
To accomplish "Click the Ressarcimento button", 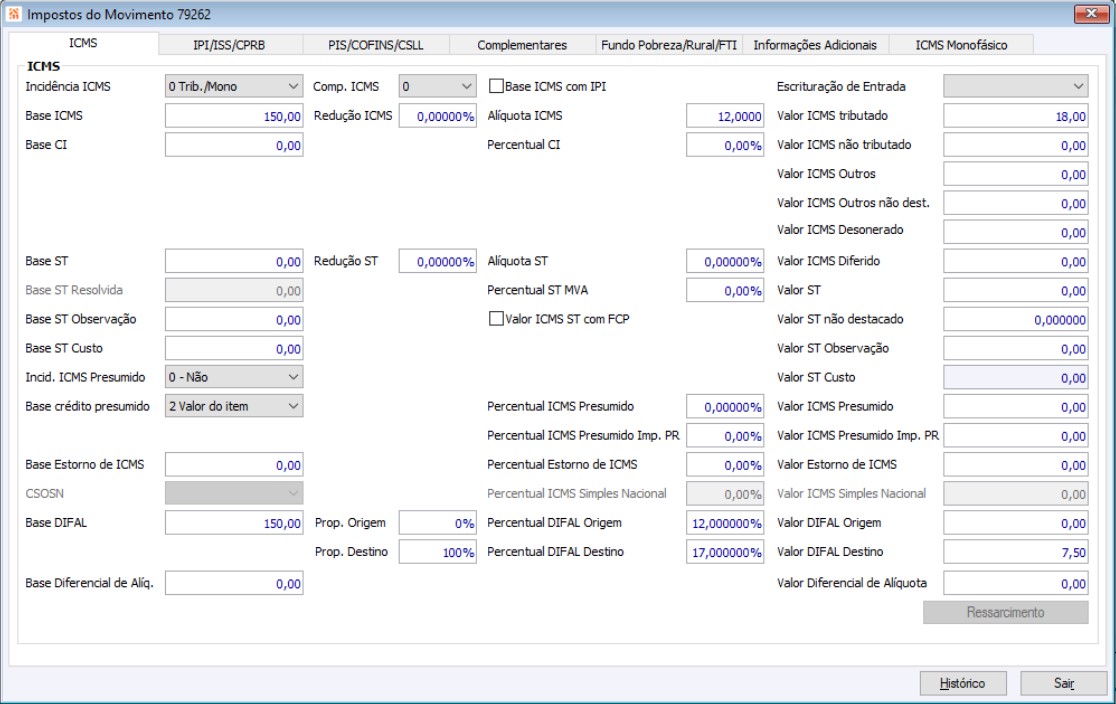I will (x=1006, y=613).
